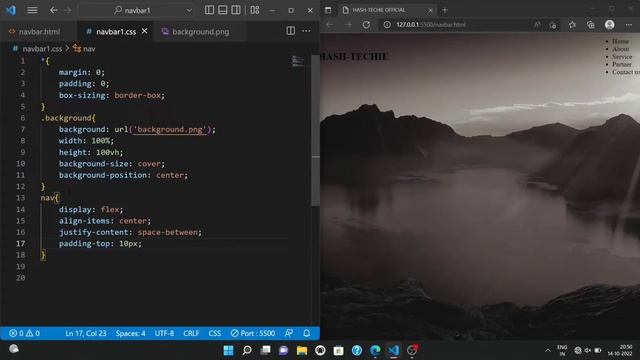Image resolution: width=640 pixels, height=360 pixels.
Task: Select the UTF-8 encoding indicator
Action: [x=164, y=333]
